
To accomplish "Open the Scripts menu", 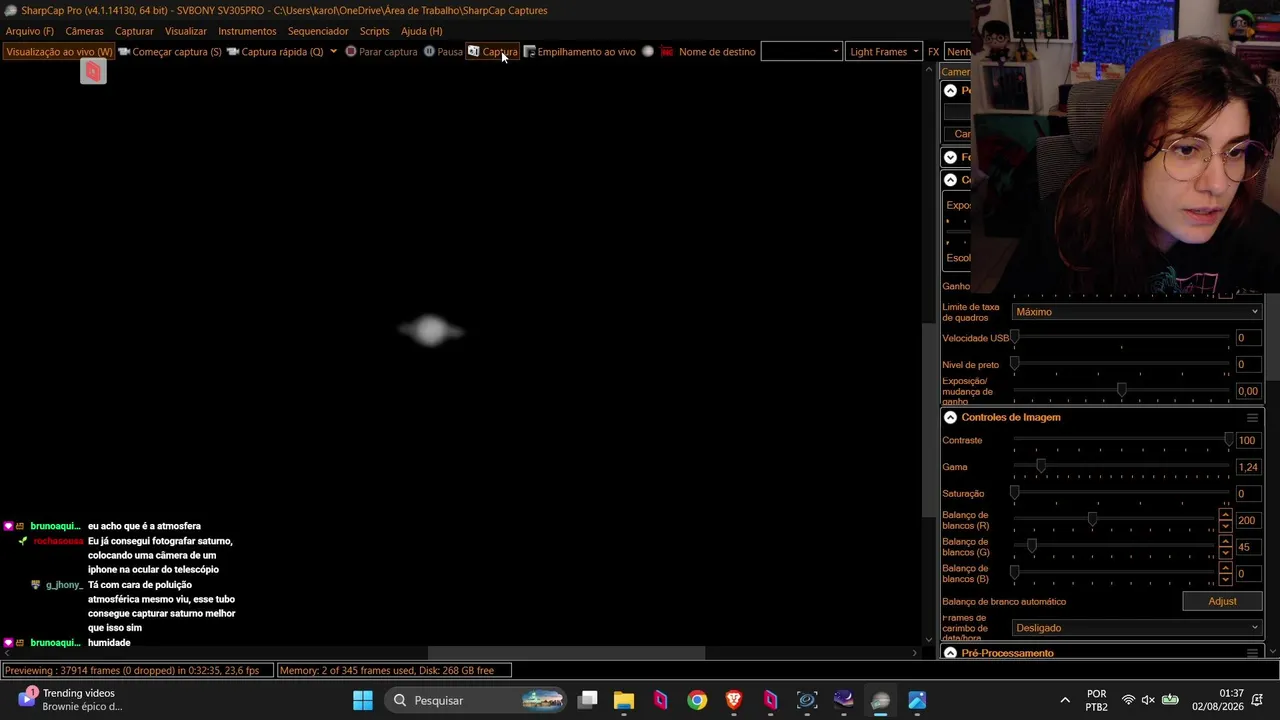I will coord(374,31).
